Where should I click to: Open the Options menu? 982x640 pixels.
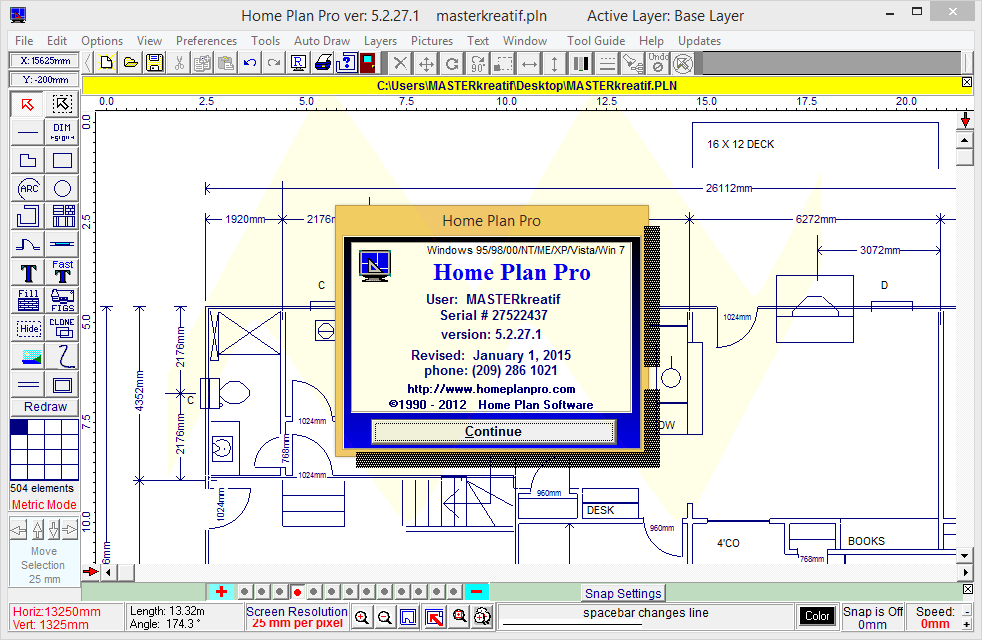coord(102,41)
